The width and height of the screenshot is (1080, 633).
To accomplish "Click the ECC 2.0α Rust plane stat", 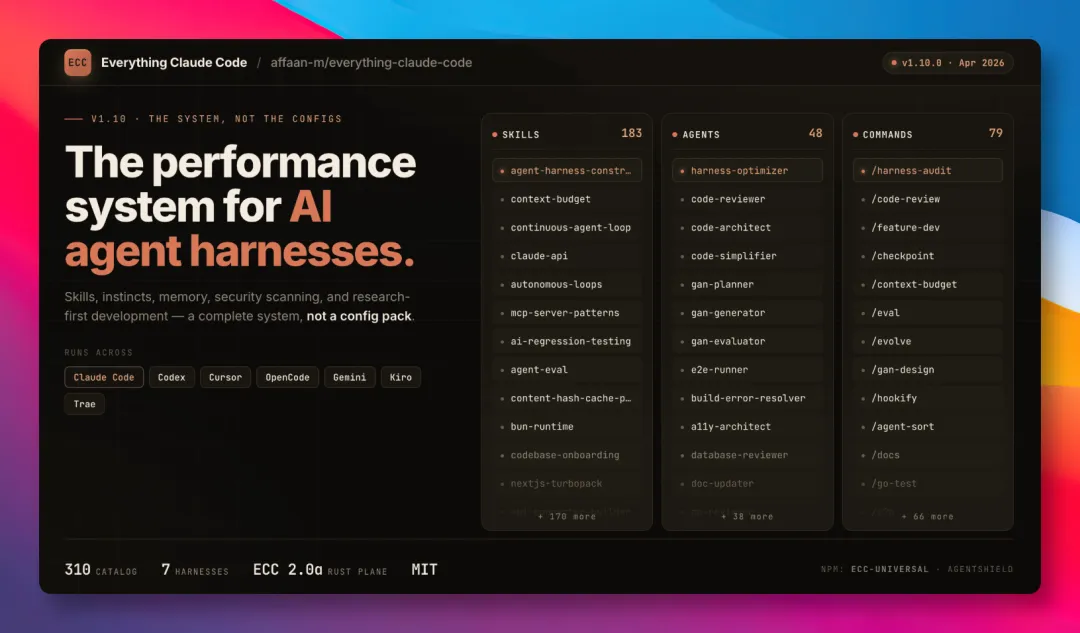I will [x=320, y=570].
